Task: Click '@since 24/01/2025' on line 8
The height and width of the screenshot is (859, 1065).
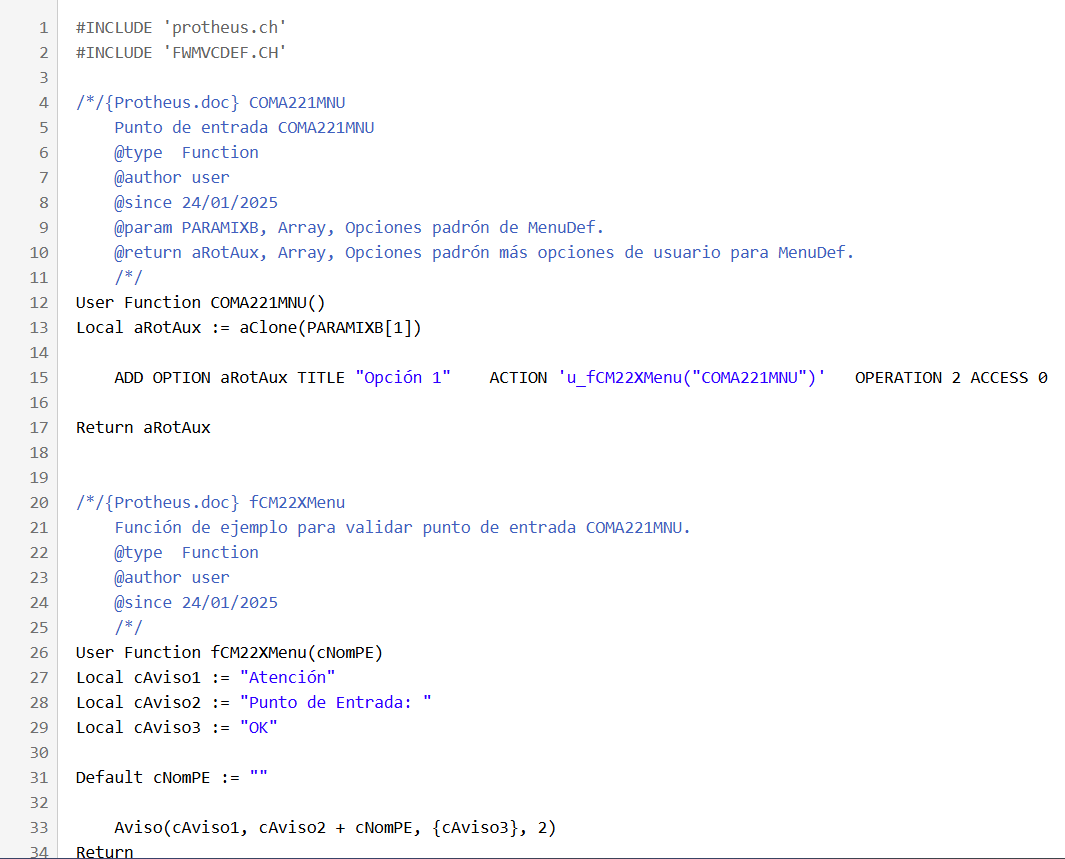Action: click(x=196, y=202)
